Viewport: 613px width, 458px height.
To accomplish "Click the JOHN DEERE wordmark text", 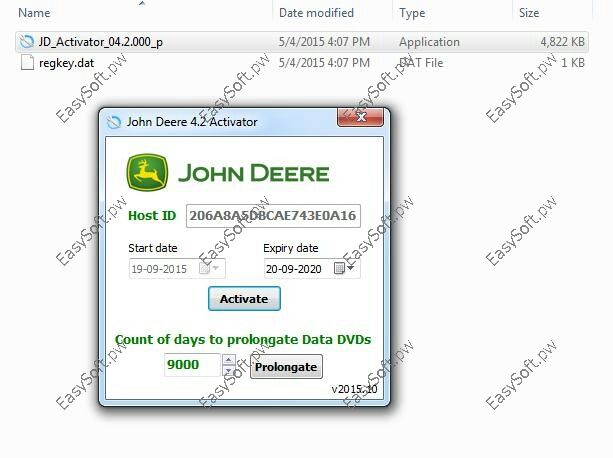I will point(254,173).
